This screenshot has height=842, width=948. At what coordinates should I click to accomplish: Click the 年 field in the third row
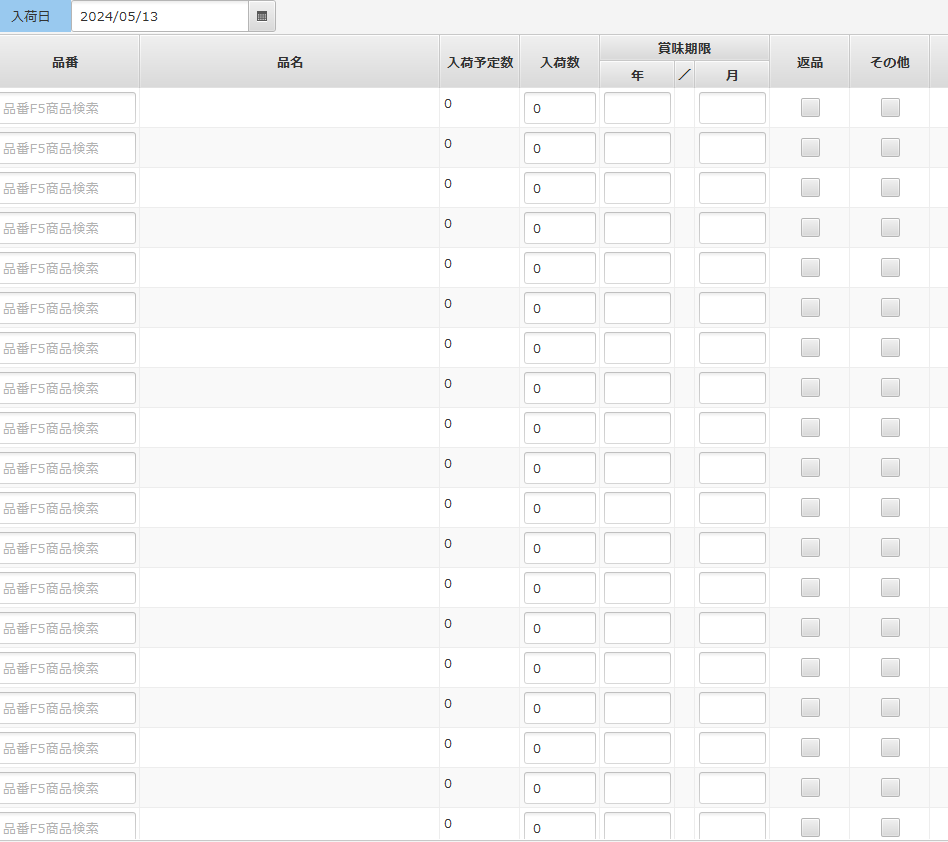coord(637,188)
